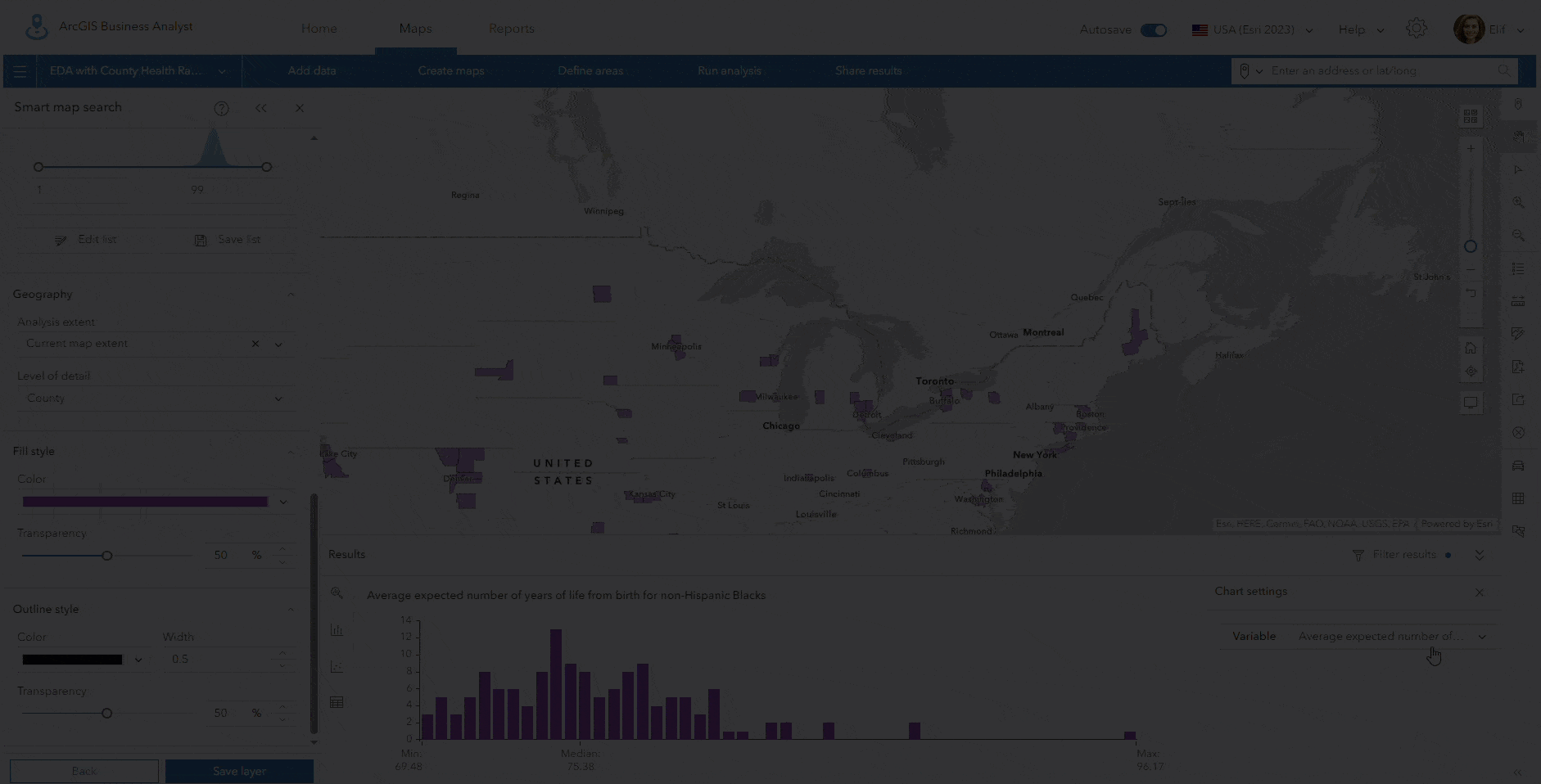Click the Save layer button
The image size is (1541, 784).
pos(239,771)
